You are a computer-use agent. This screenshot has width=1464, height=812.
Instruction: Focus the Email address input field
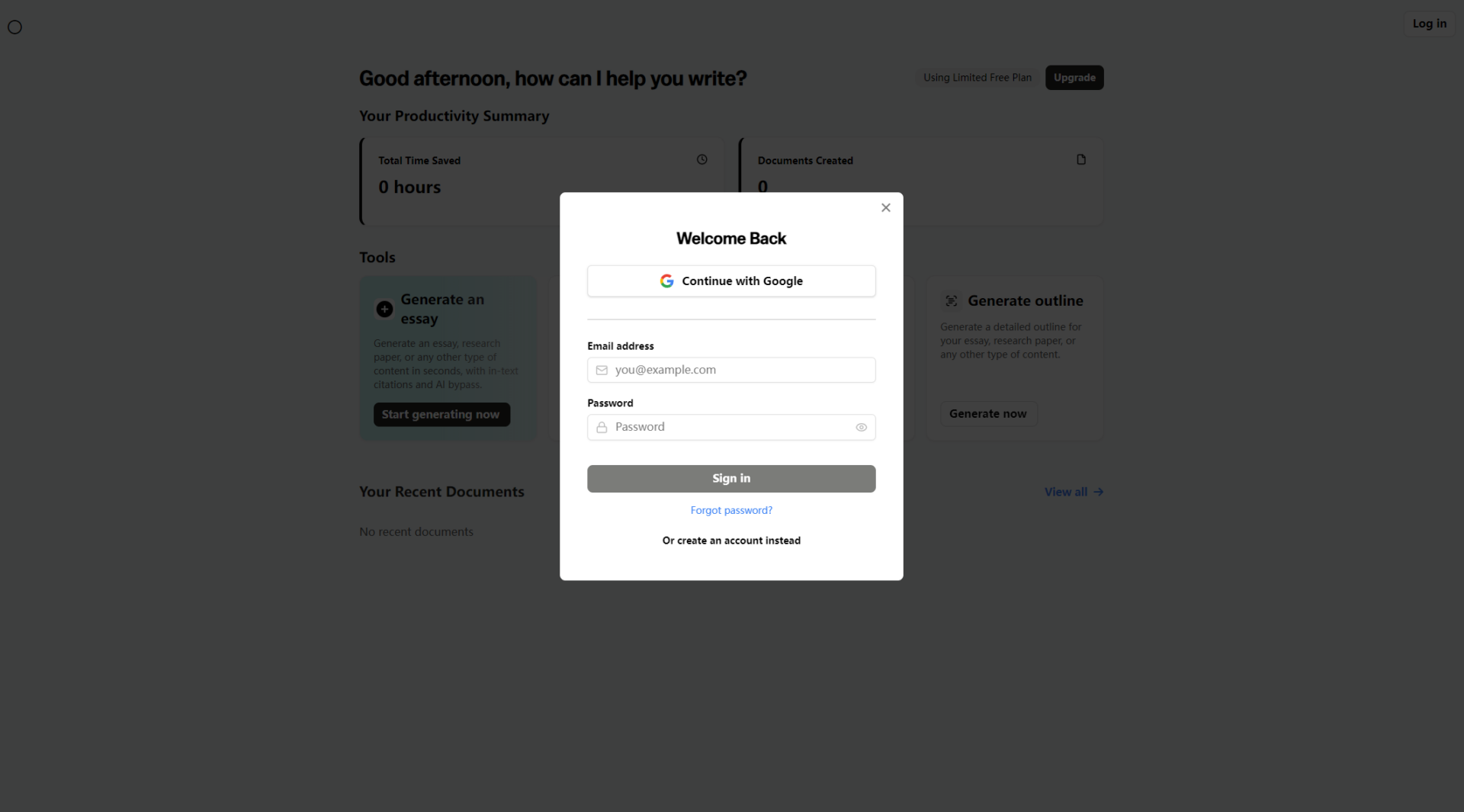(740, 371)
